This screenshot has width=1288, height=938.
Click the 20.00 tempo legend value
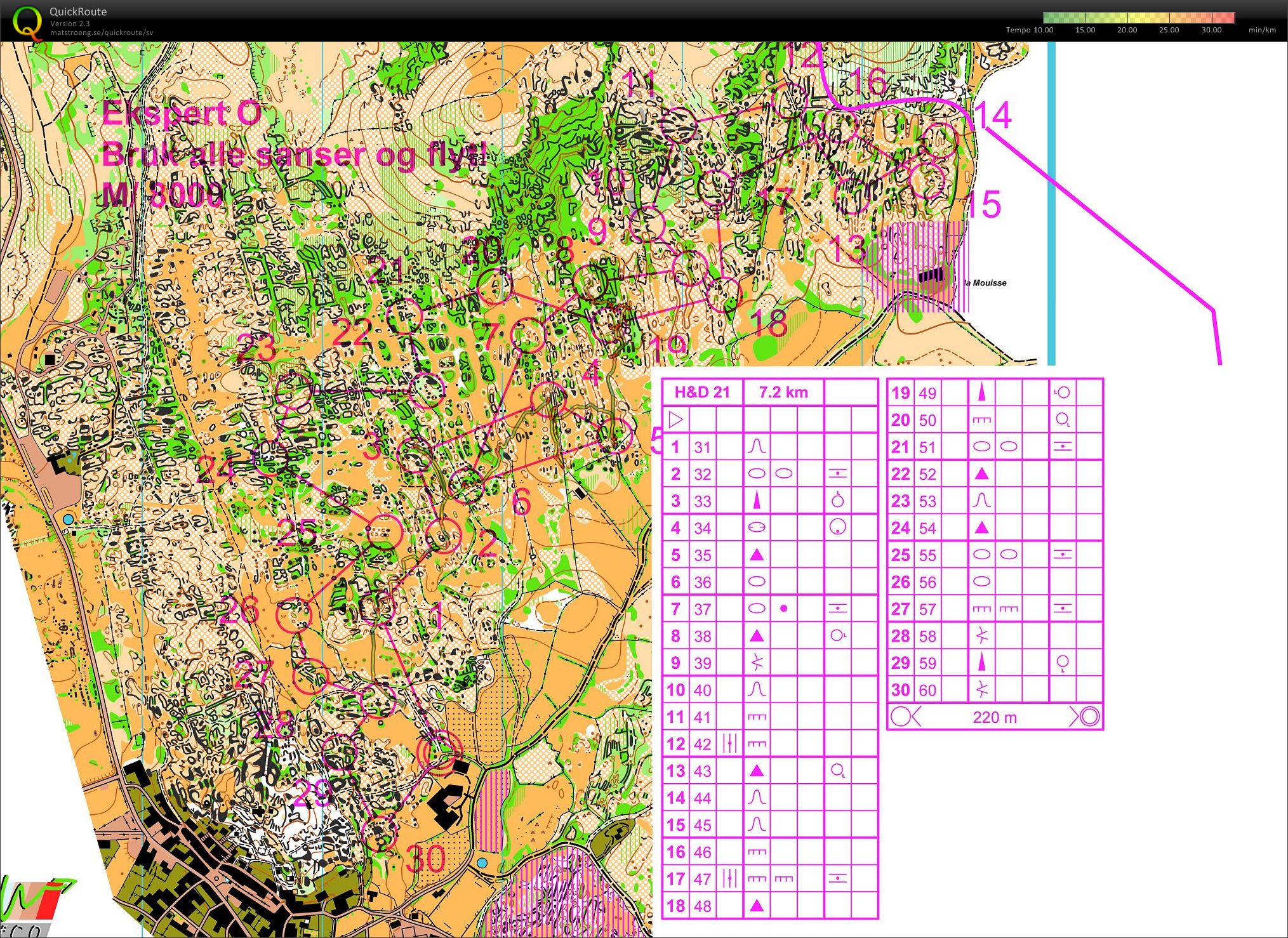coord(1127,30)
